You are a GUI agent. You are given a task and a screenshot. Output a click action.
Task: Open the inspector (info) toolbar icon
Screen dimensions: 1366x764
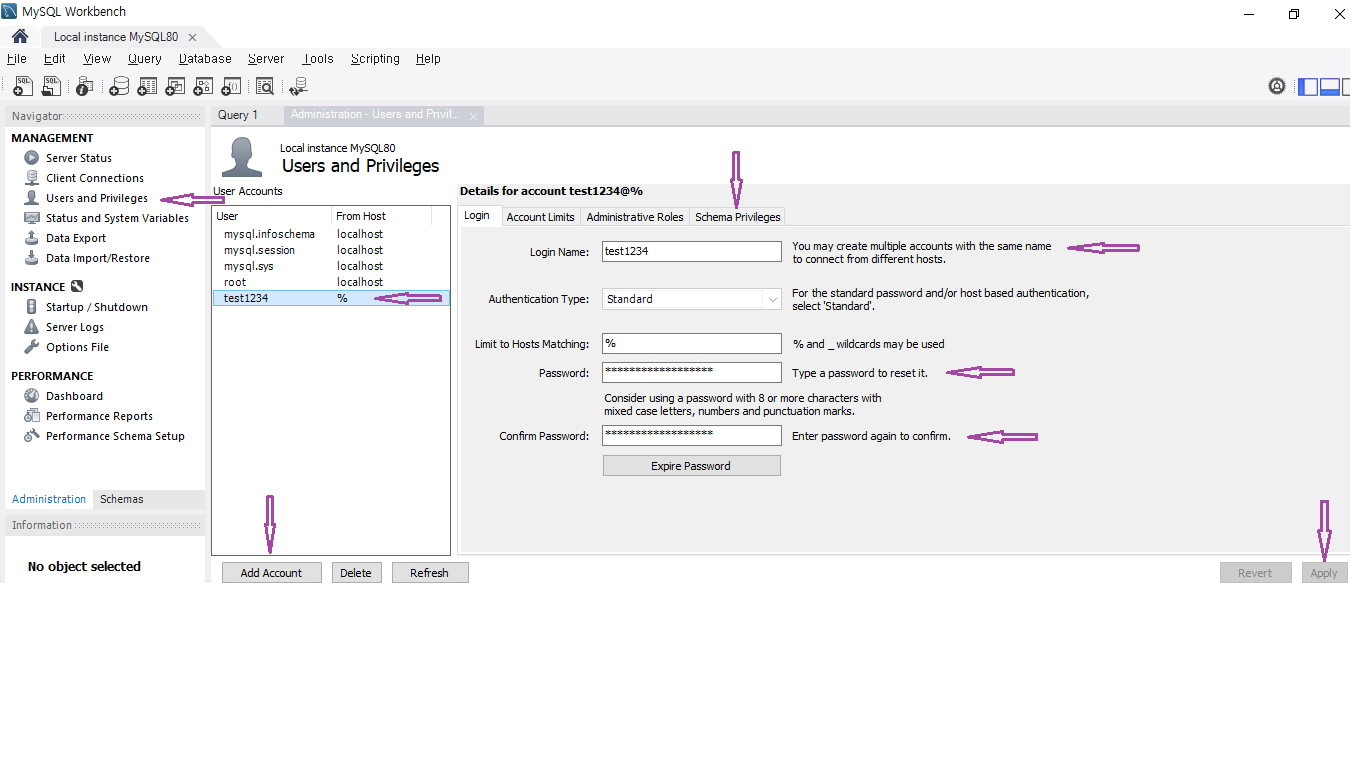[85, 87]
